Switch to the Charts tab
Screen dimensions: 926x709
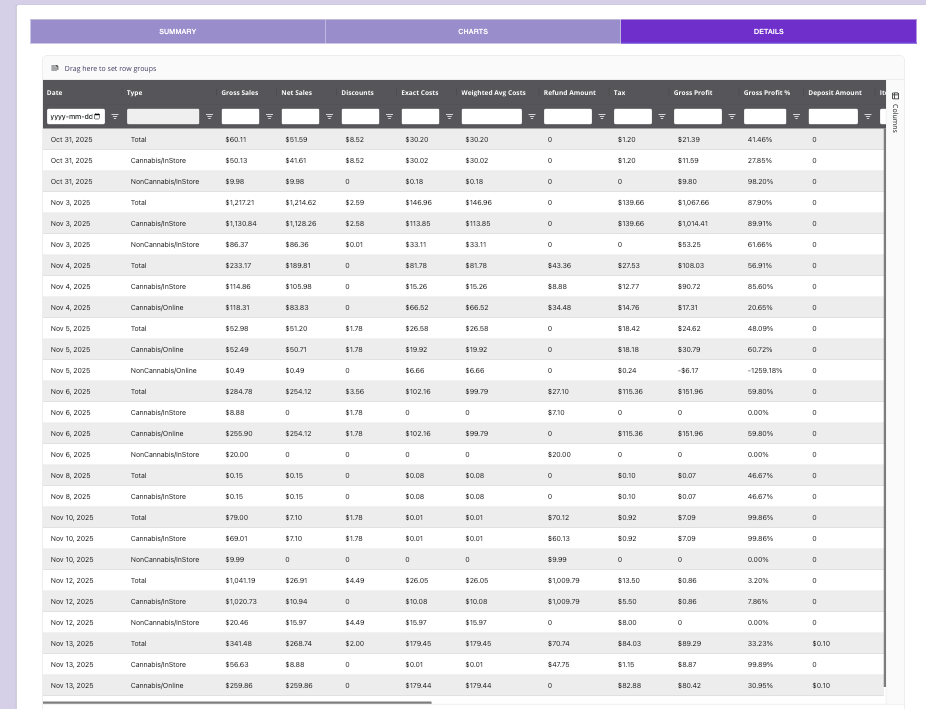pyautogui.click(x=473, y=32)
